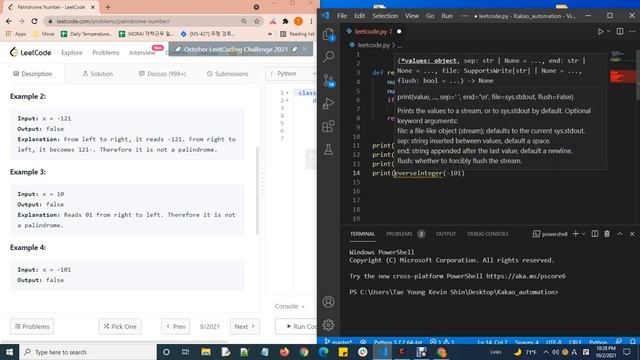Viewport: 640px width, 360px height.
Task: Click the master branch in status bar
Action: click(x=338, y=341)
